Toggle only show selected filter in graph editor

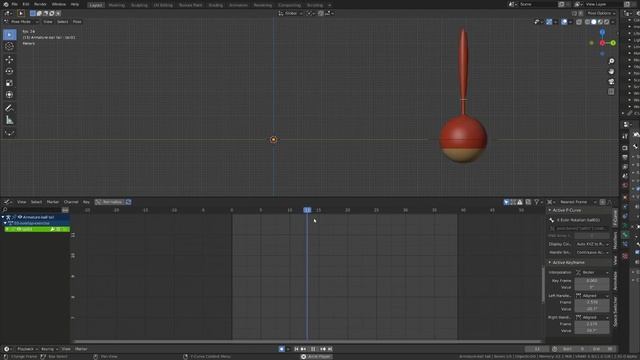[506, 202]
